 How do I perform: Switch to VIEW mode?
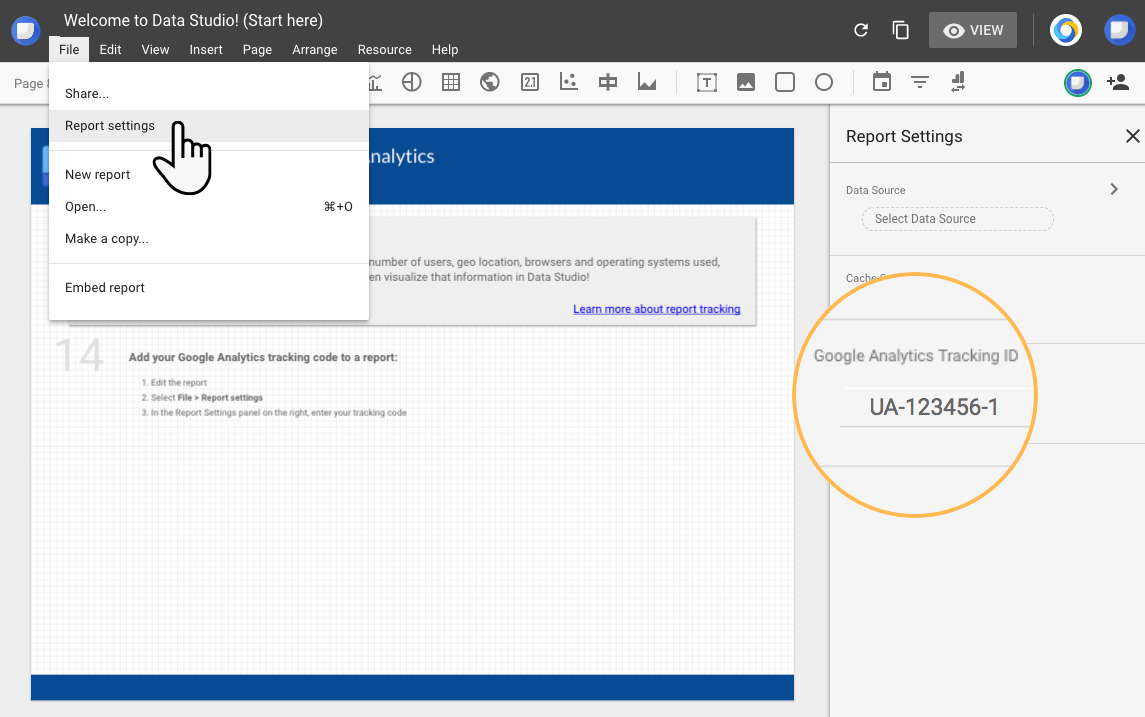[x=973, y=30]
